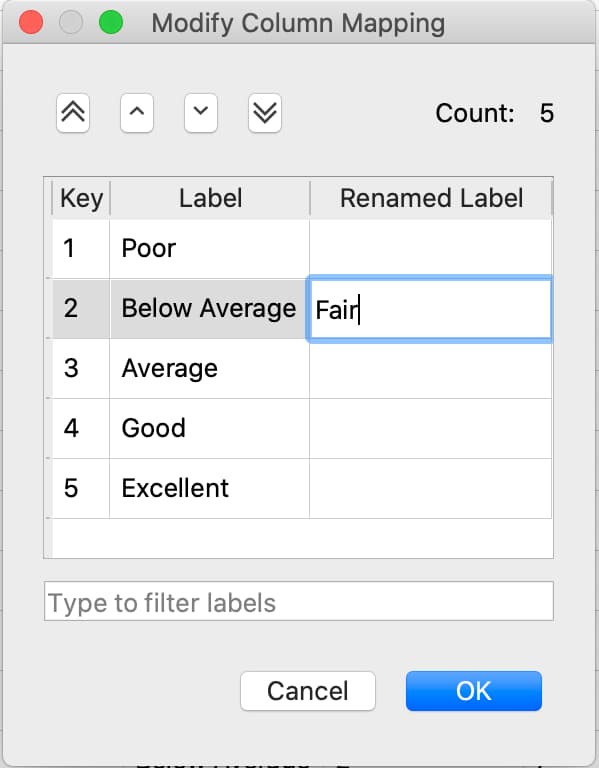Click key cell 3
This screenshot has height=768, width=599.
[x=81, y=368]
